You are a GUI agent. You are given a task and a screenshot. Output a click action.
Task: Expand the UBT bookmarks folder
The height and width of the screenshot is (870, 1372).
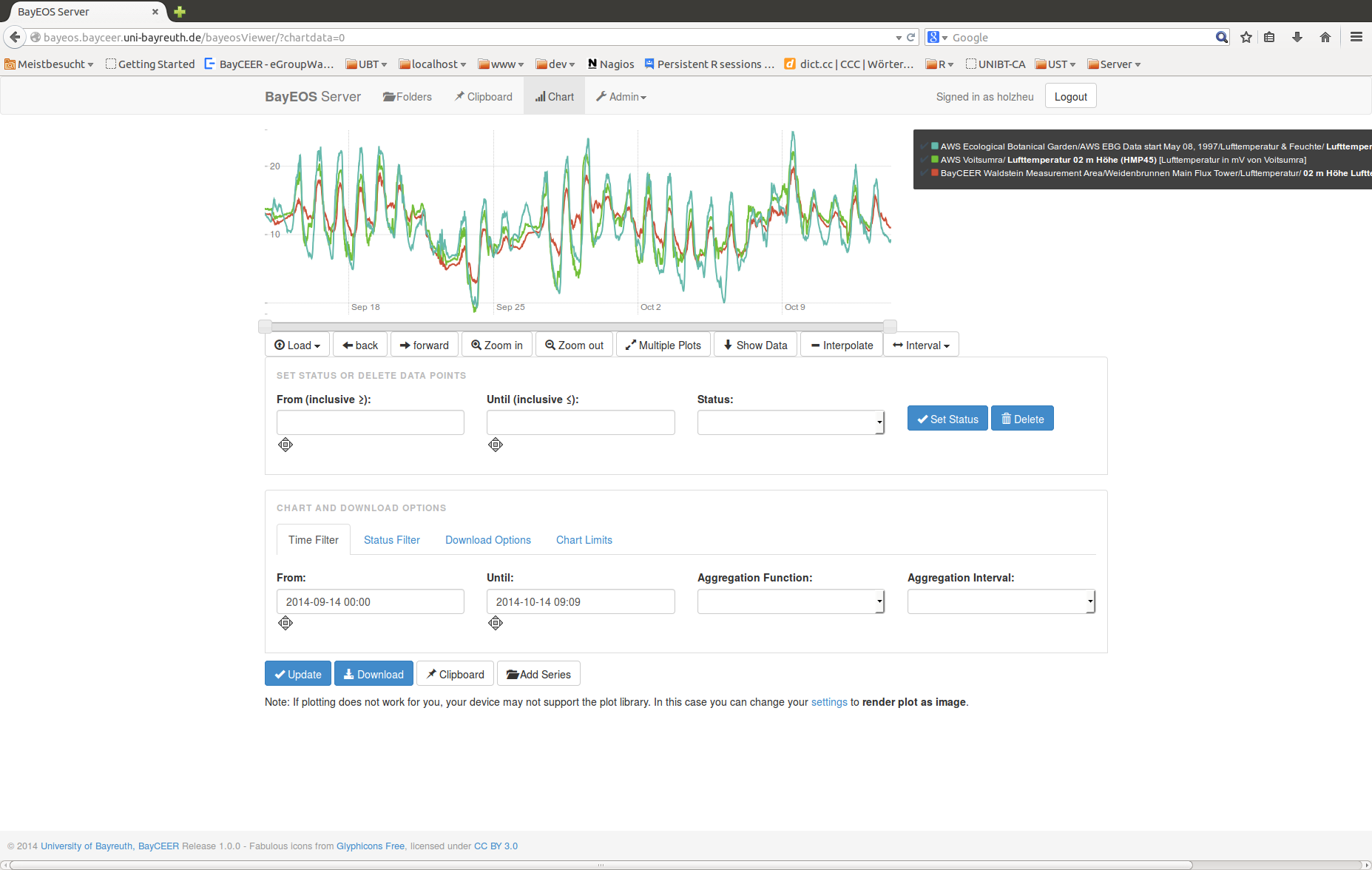[366, 64]
